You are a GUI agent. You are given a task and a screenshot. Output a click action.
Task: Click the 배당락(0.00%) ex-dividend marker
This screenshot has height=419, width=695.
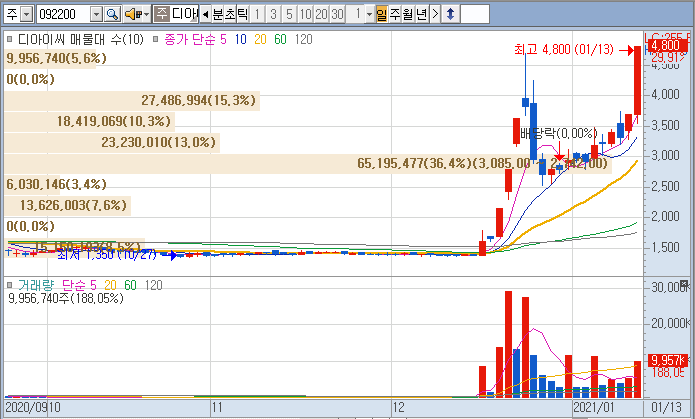(558, 133)
